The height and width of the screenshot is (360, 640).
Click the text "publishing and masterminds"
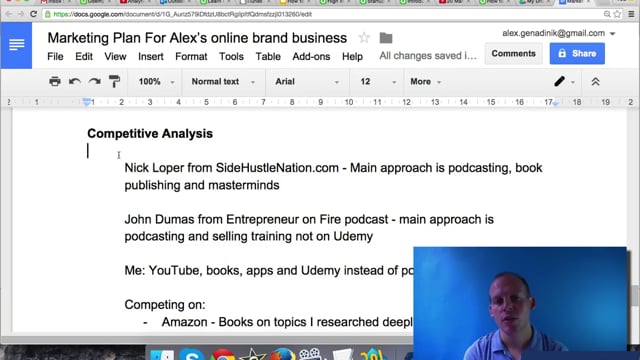coord(202,185)
